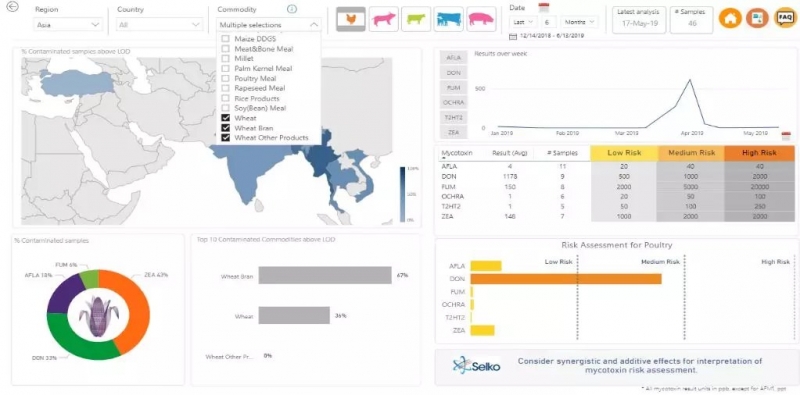
Task: Click the Wheat Bran 67% bar
Action: pyautogui.click(x=324, y=275)
